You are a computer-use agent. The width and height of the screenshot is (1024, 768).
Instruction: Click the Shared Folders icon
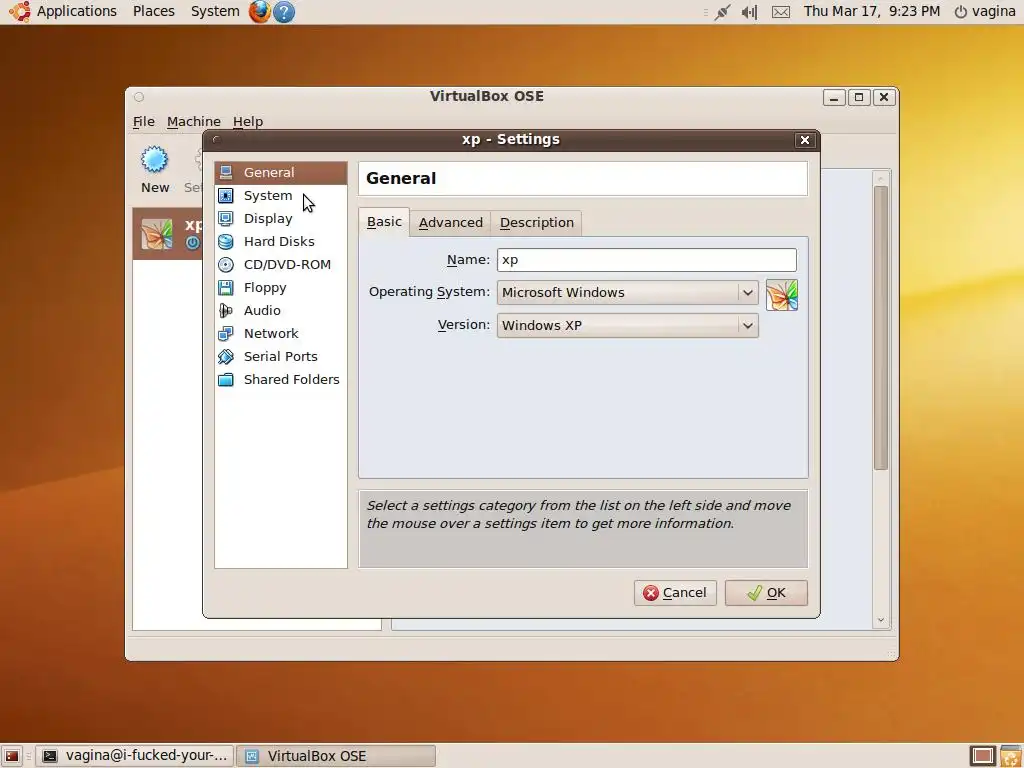(226, 379)
